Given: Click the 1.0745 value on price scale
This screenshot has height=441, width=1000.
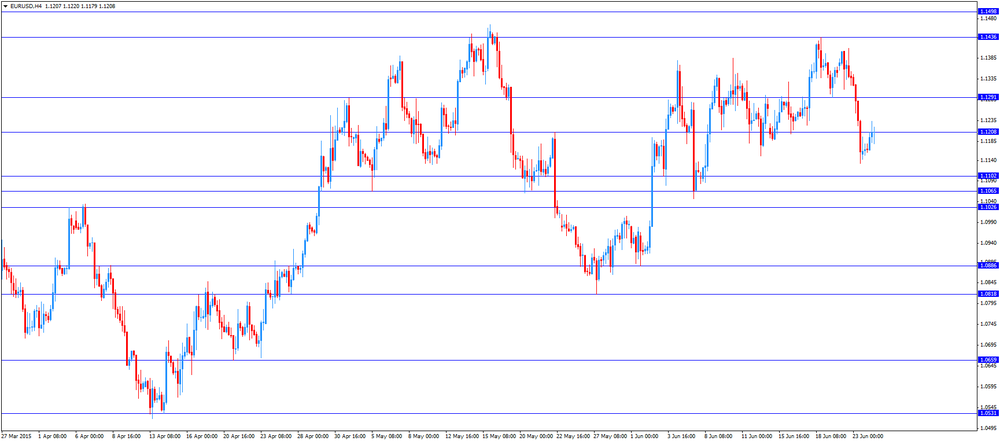Looking at the screenshot, I should click(x=988, y=324).
